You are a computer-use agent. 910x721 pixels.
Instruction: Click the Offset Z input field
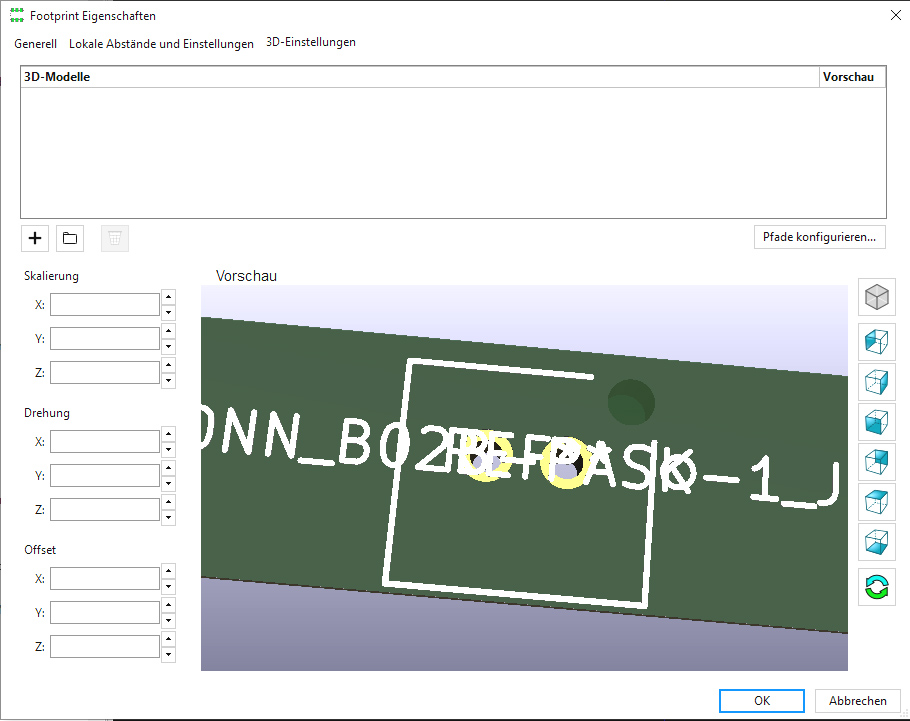104,647
